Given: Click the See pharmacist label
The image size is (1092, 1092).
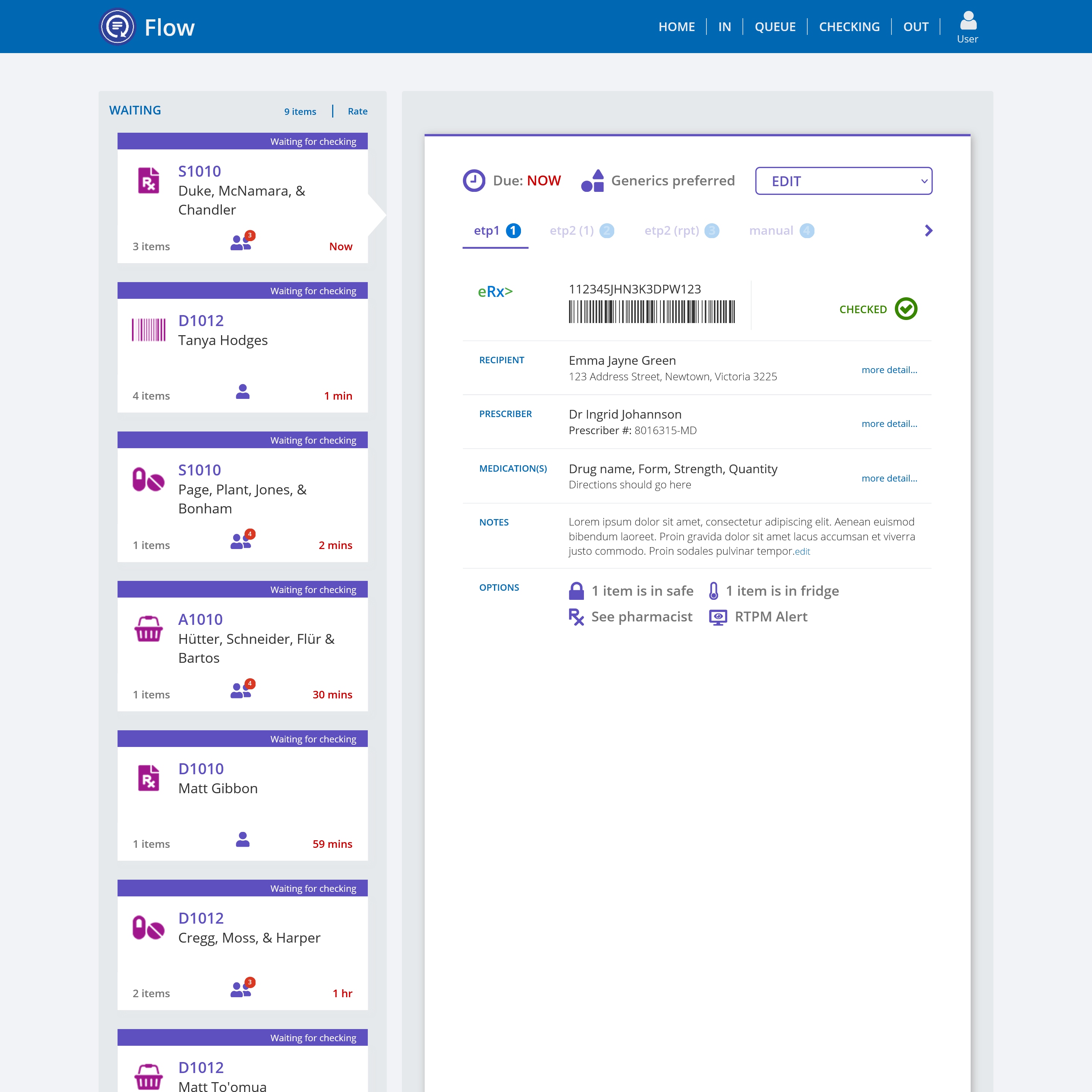Looking at the screenshot, I should (x=642, y=617).
